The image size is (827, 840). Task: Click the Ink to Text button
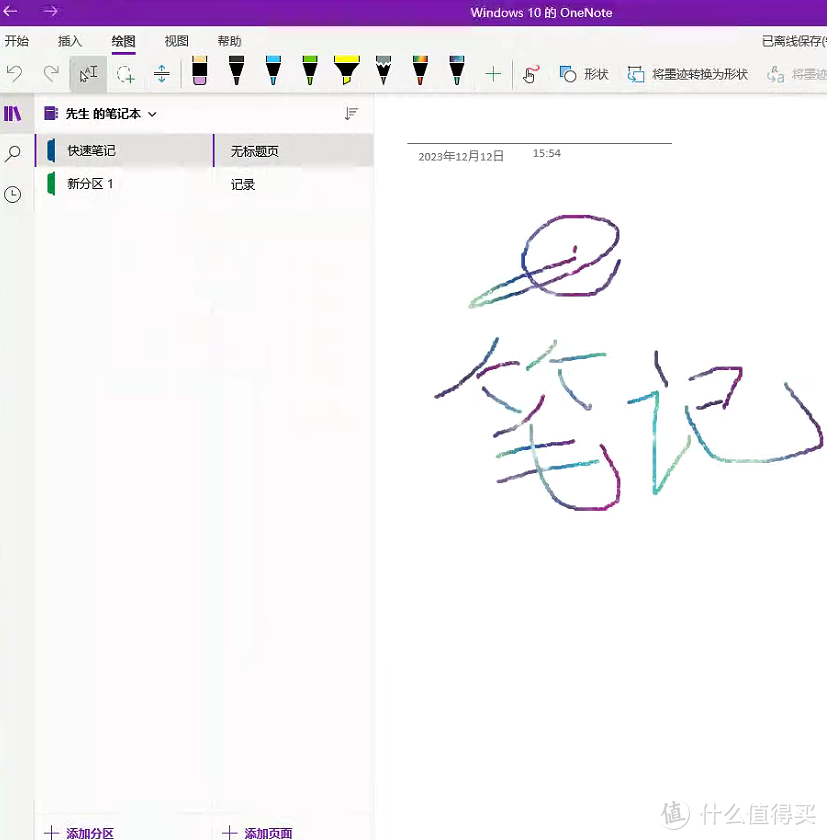(796, 74)
